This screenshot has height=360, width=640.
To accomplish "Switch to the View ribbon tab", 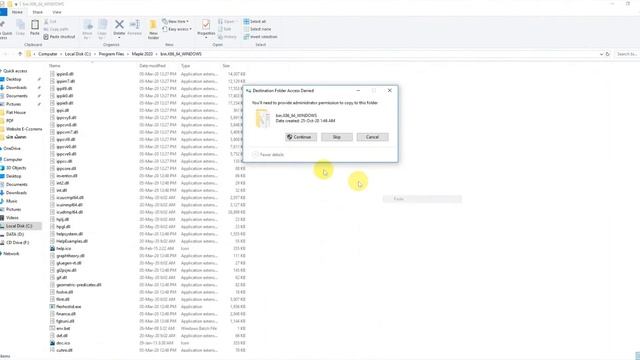I will pyautogui.click(x=57, y=12).
